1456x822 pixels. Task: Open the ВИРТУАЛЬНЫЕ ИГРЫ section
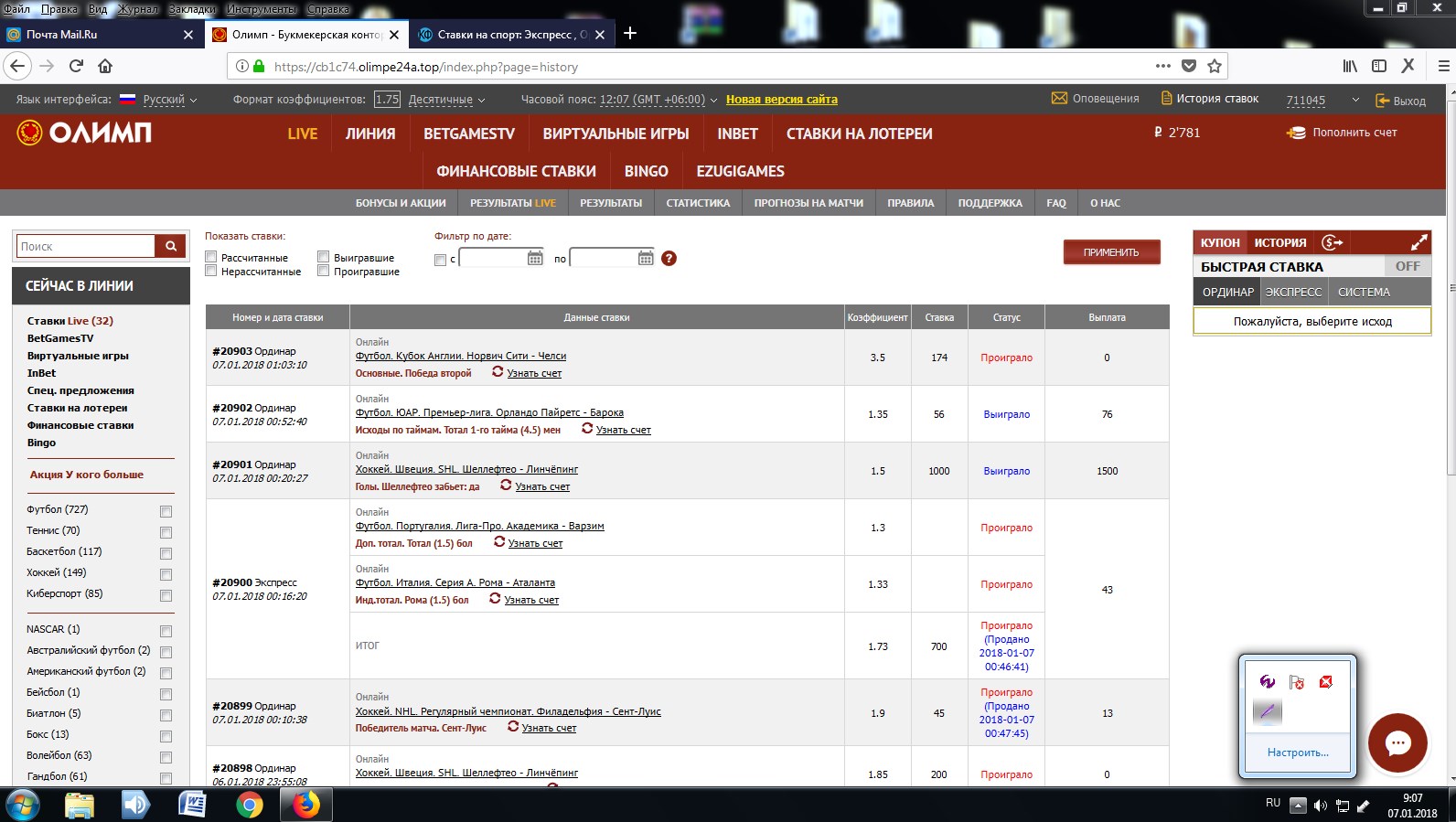616,133
